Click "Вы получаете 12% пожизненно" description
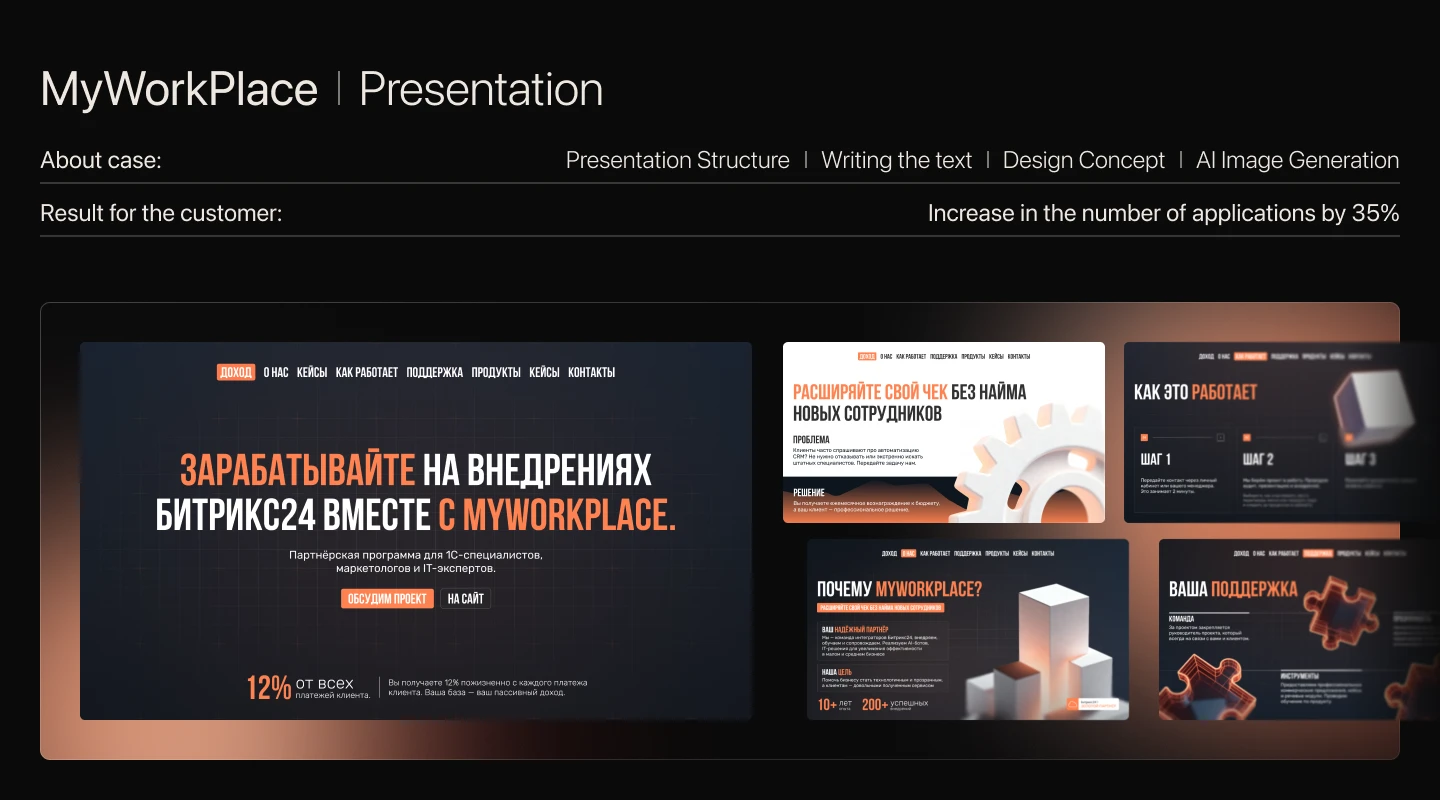1440x800 pixels. pyautogui.click(x=488, y=688)
